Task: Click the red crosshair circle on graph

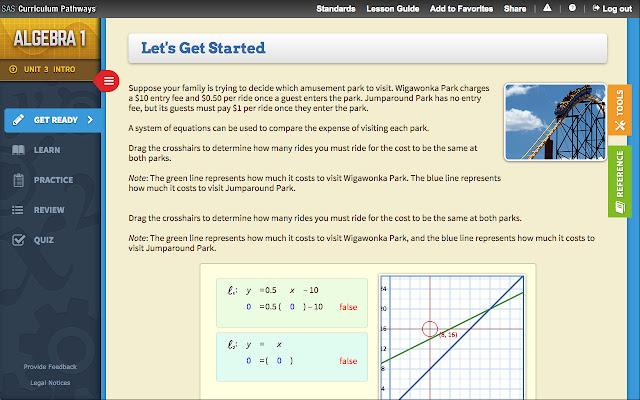Action: tap(430, 329)
